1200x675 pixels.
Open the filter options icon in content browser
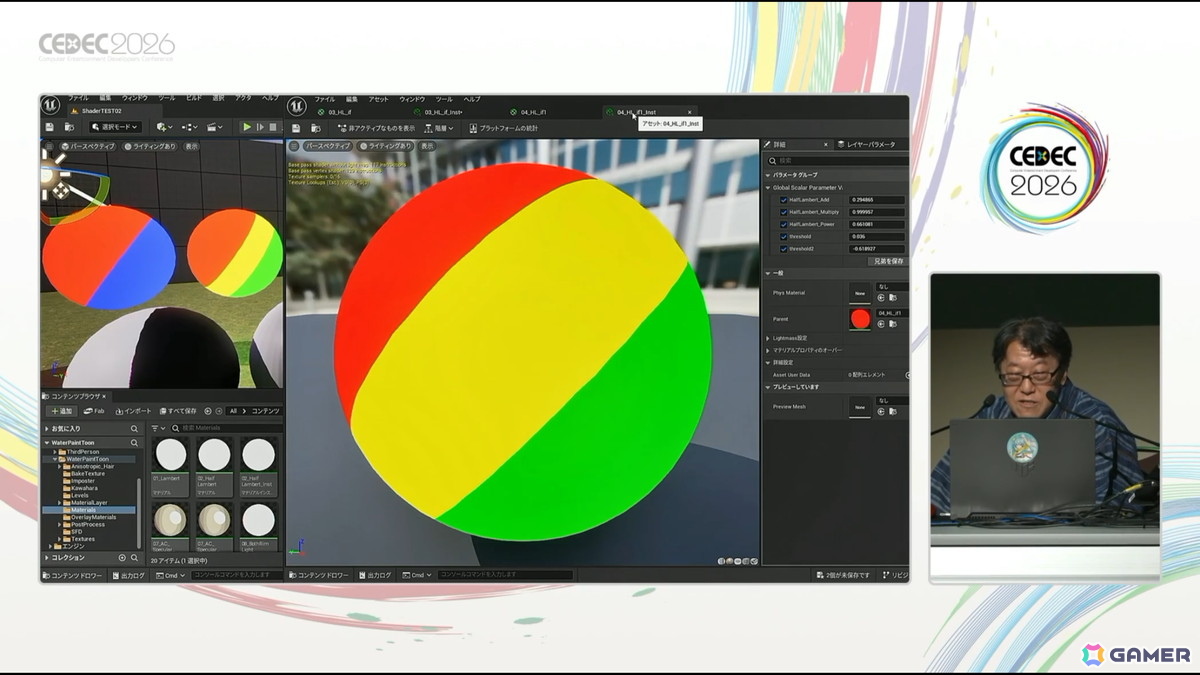pyautogui.click(x=157, y=428)
